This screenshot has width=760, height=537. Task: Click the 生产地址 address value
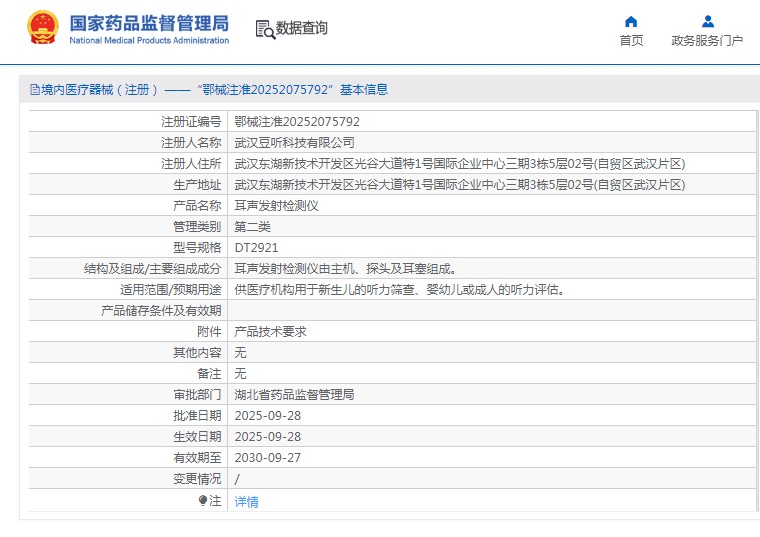[459, 185]
